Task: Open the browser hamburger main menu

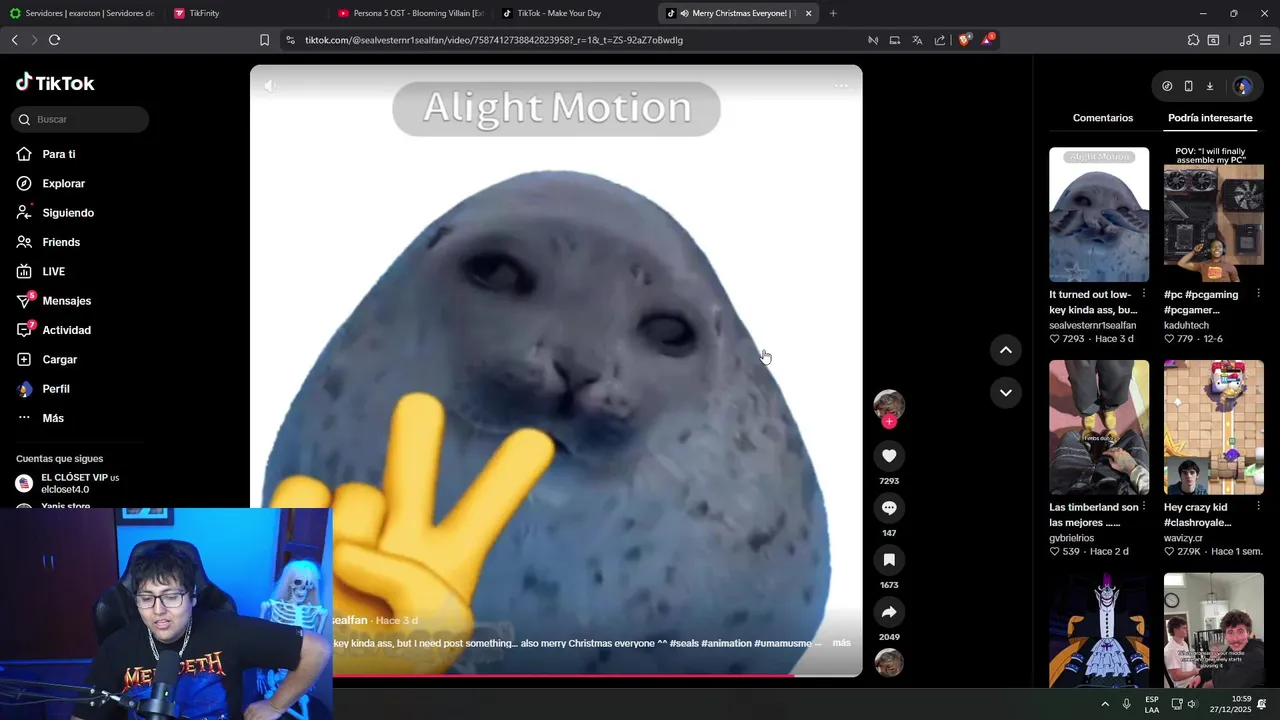Action: (x=1265, y=40)
